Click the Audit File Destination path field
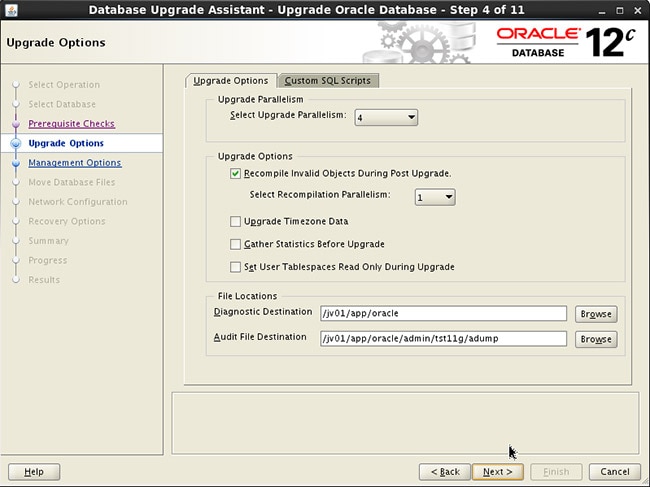 [x=443, y=339]
